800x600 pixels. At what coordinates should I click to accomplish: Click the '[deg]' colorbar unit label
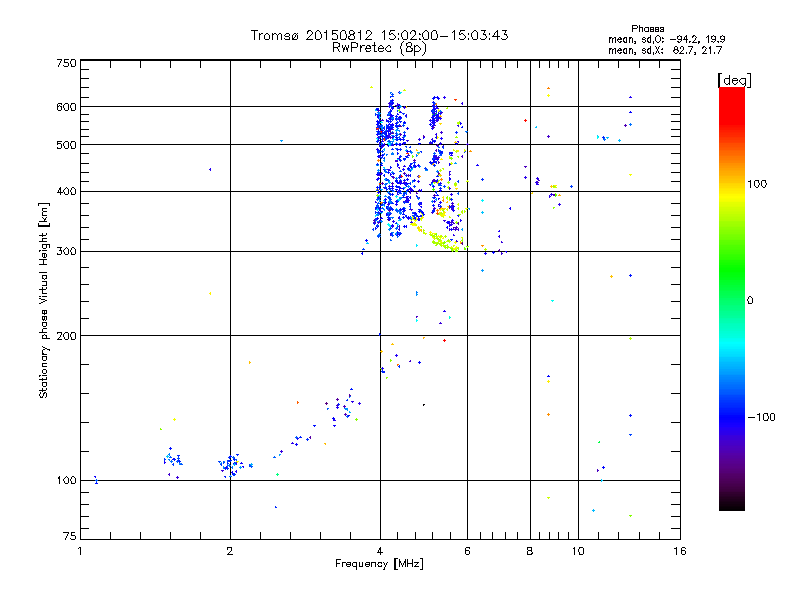tap(734, 80)
